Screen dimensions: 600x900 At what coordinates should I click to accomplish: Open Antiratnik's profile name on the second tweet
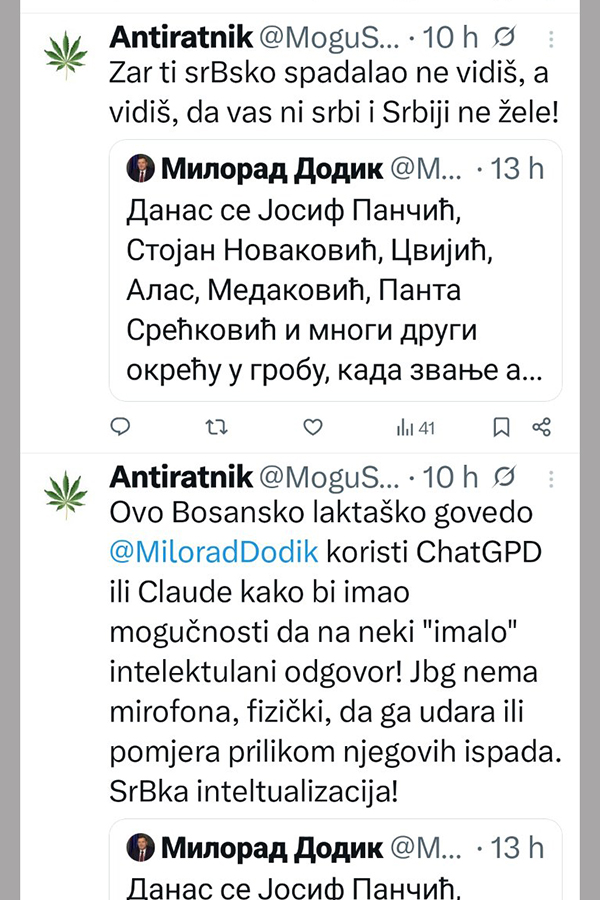(x=180, y=475)
